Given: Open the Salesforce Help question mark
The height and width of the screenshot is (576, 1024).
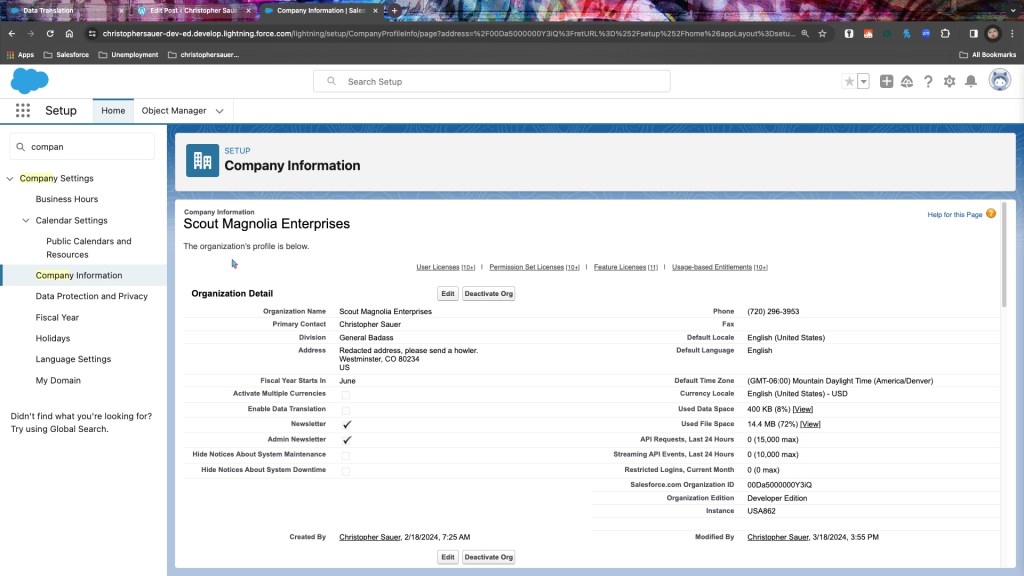Looking at the screenshot, I should click(x=928, y=82).
